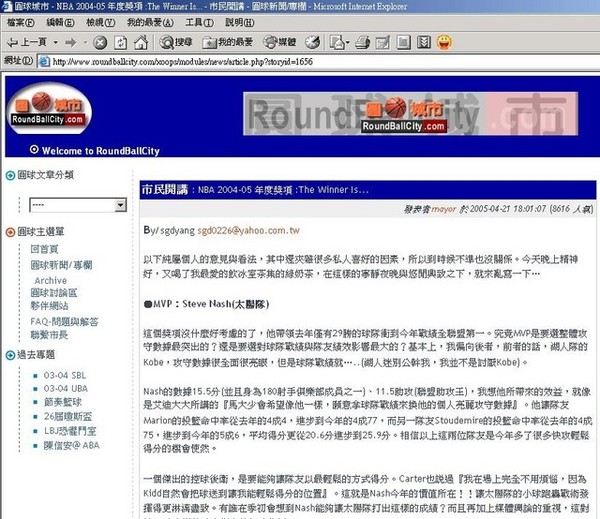Screen dimensions: 600x519
Task: Open the 03-04 UBA past topic
Action: pyautogui.click(x=66, y=388)
